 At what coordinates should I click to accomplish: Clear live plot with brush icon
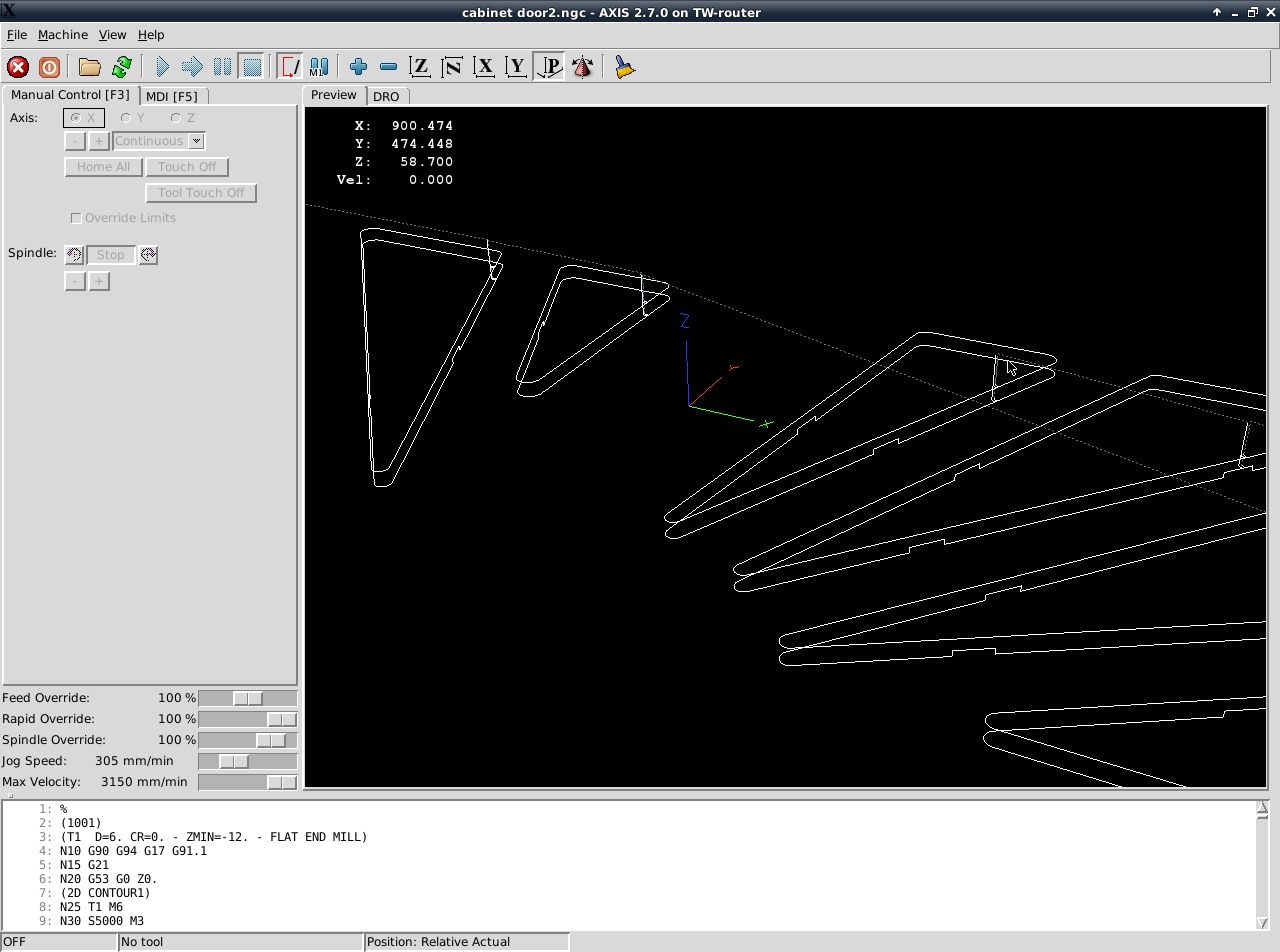(625, 67)
